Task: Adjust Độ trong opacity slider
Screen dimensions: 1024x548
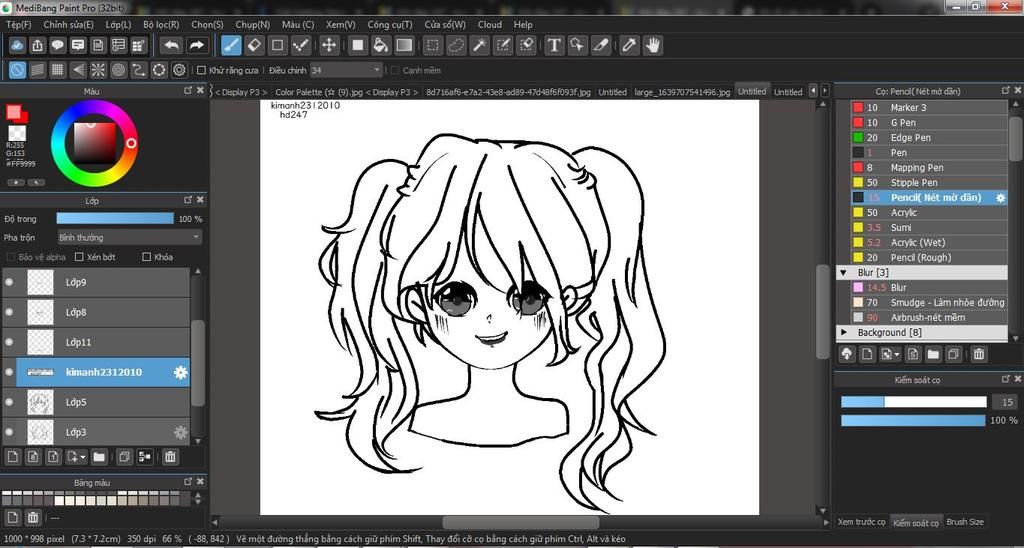Action: pyautogui.click(x=115, y=219)
